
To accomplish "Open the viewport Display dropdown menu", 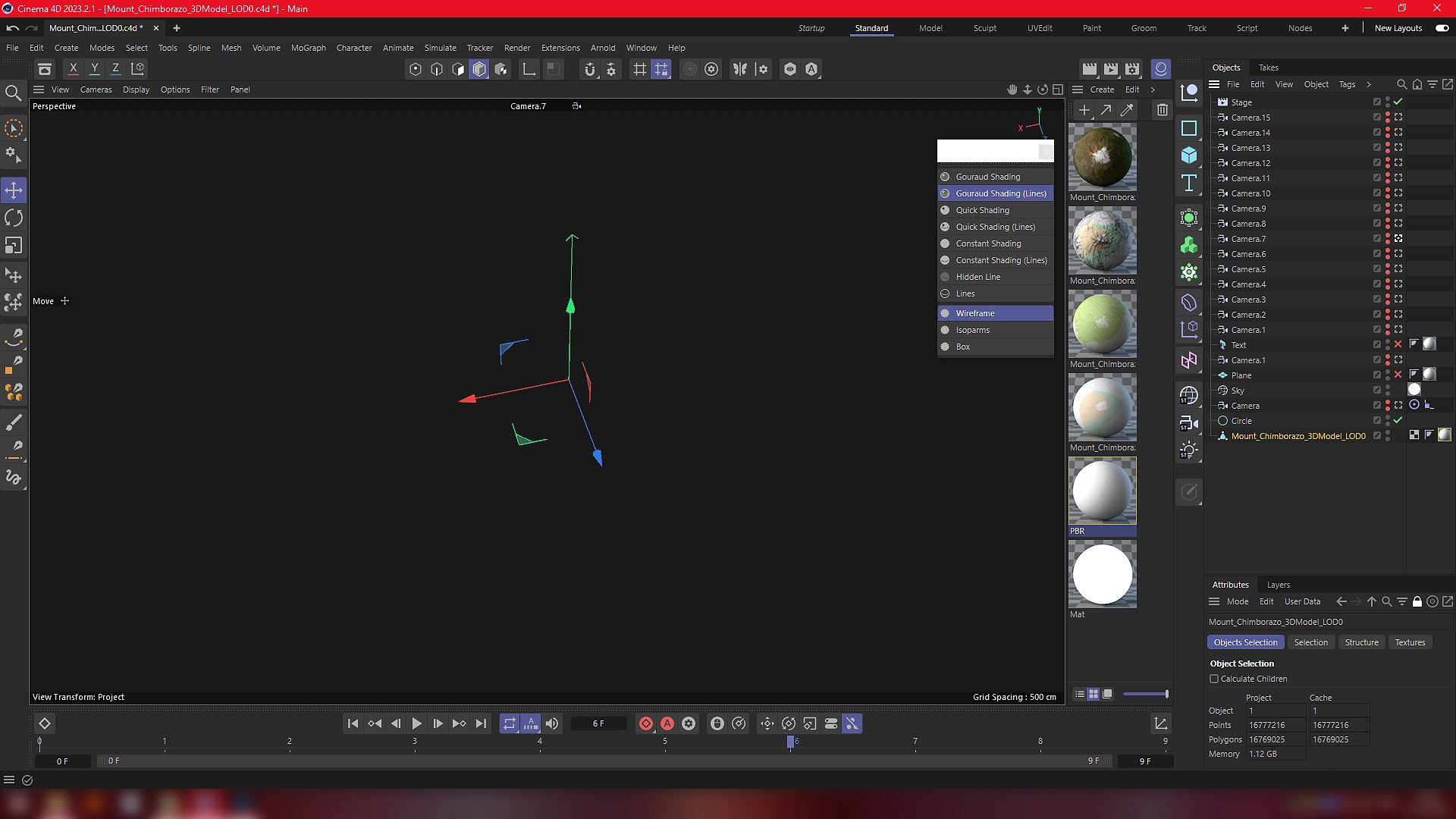I will [136, 89].
